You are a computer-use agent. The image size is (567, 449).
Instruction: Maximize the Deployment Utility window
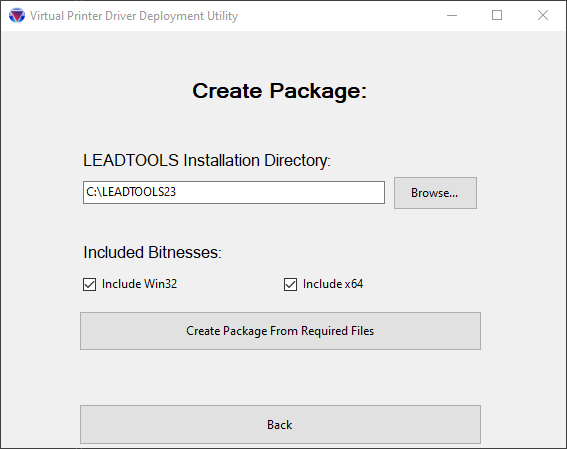(x=497, y=16)
